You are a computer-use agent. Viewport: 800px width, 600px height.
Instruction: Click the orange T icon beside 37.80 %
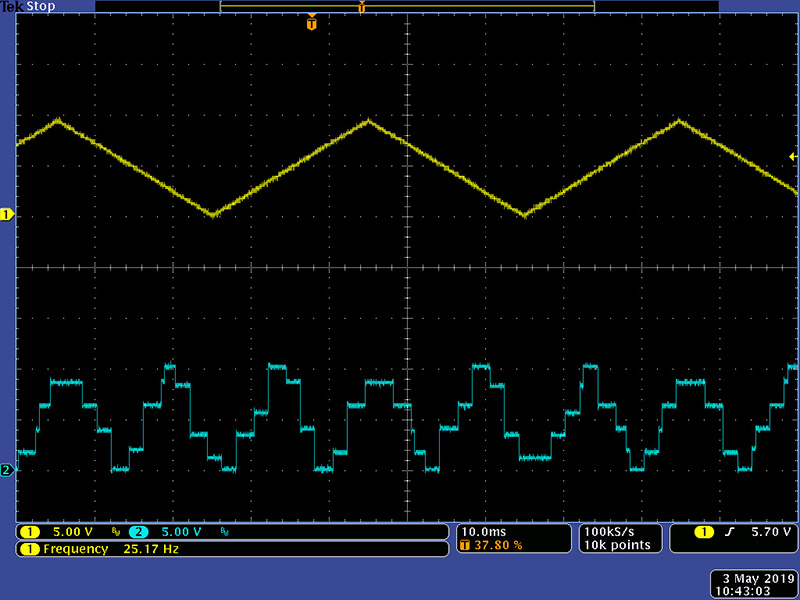(x=465, y=546)
